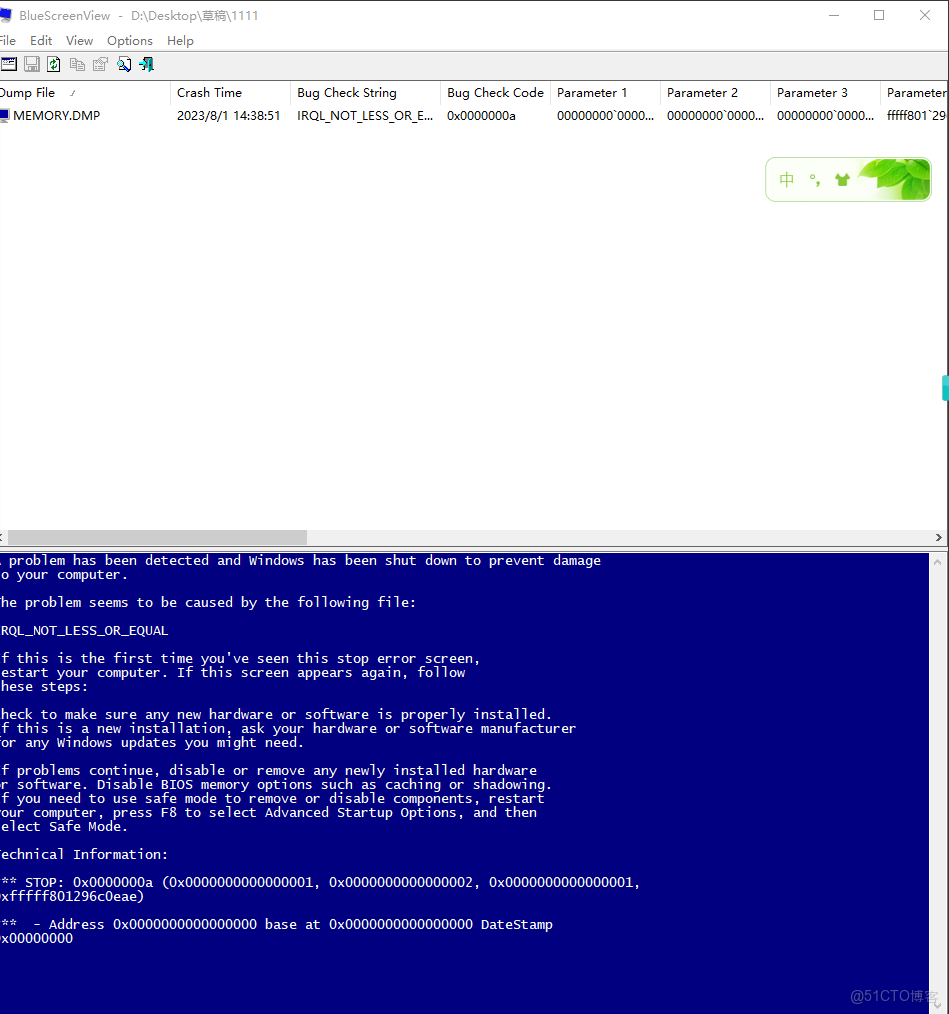Click the Exit door toolbar icon

point(147,64)
